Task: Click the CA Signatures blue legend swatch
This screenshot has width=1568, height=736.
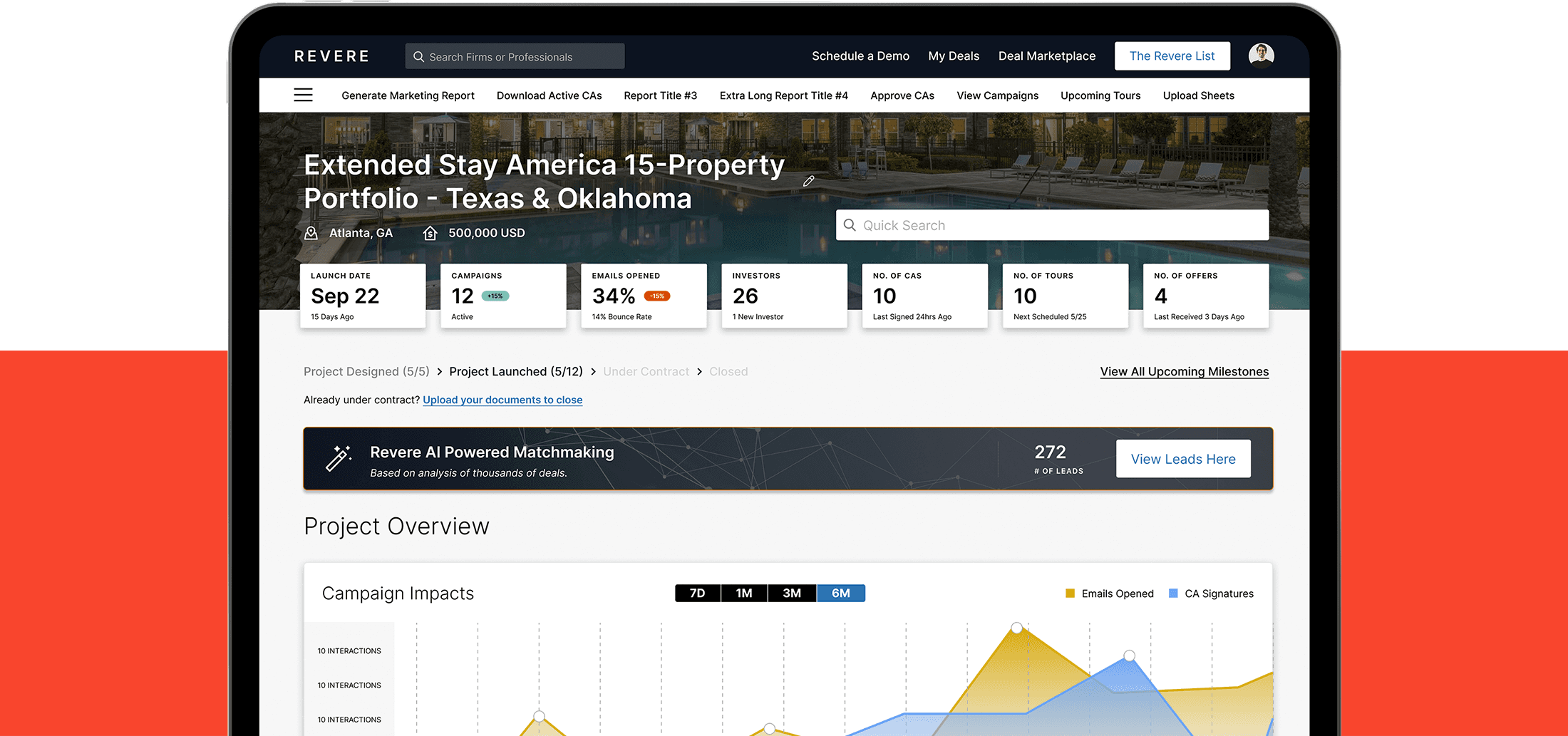Action: point(1173,593)
